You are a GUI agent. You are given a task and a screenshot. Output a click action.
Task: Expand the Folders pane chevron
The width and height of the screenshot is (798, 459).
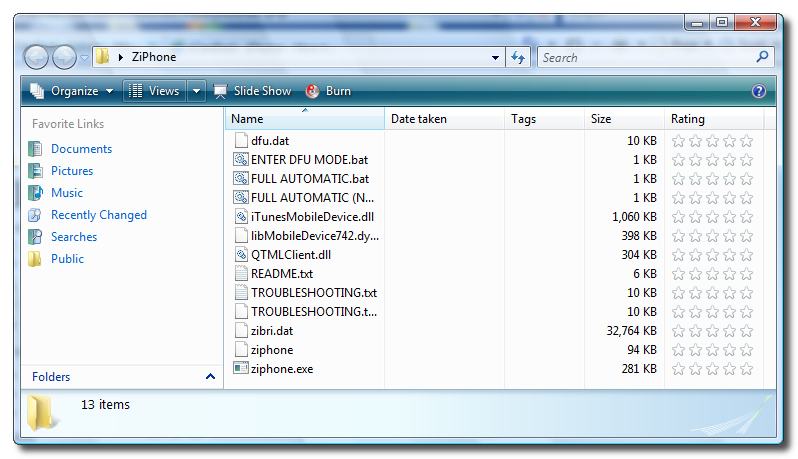coord(210,377)
